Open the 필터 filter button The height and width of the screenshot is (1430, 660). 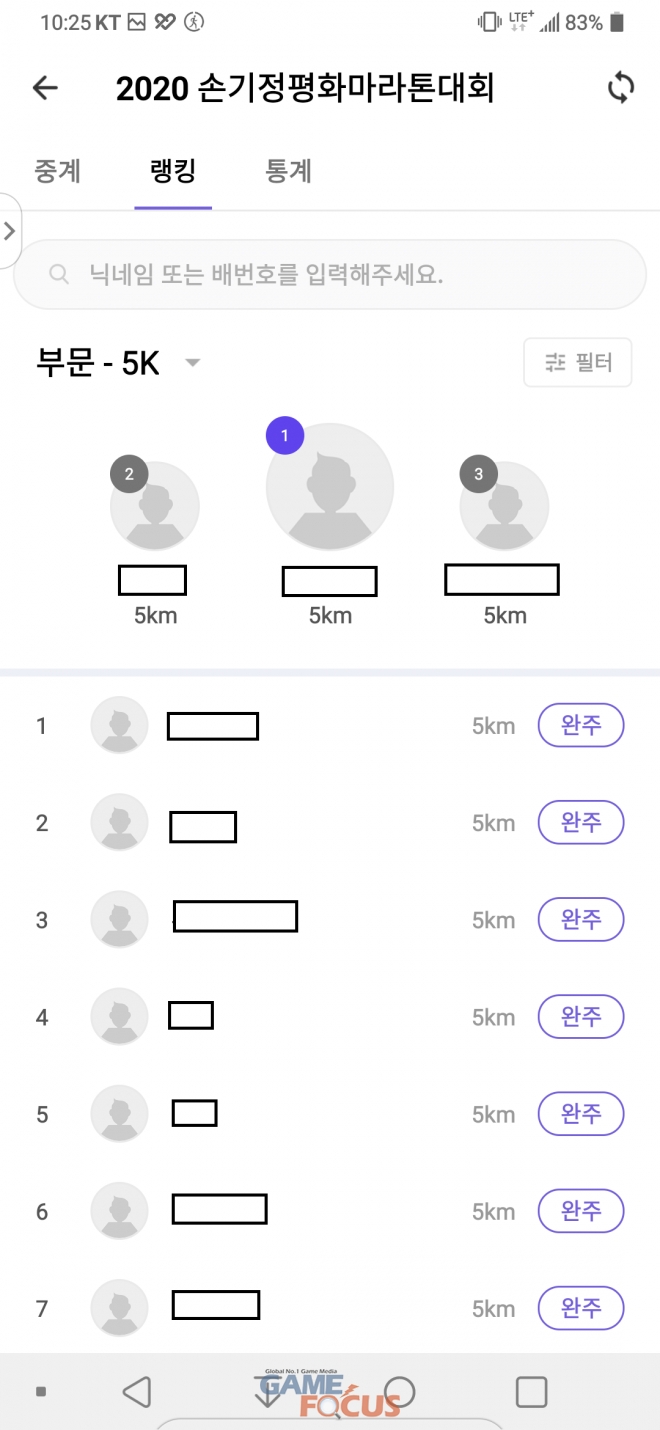tap(578, 362)
